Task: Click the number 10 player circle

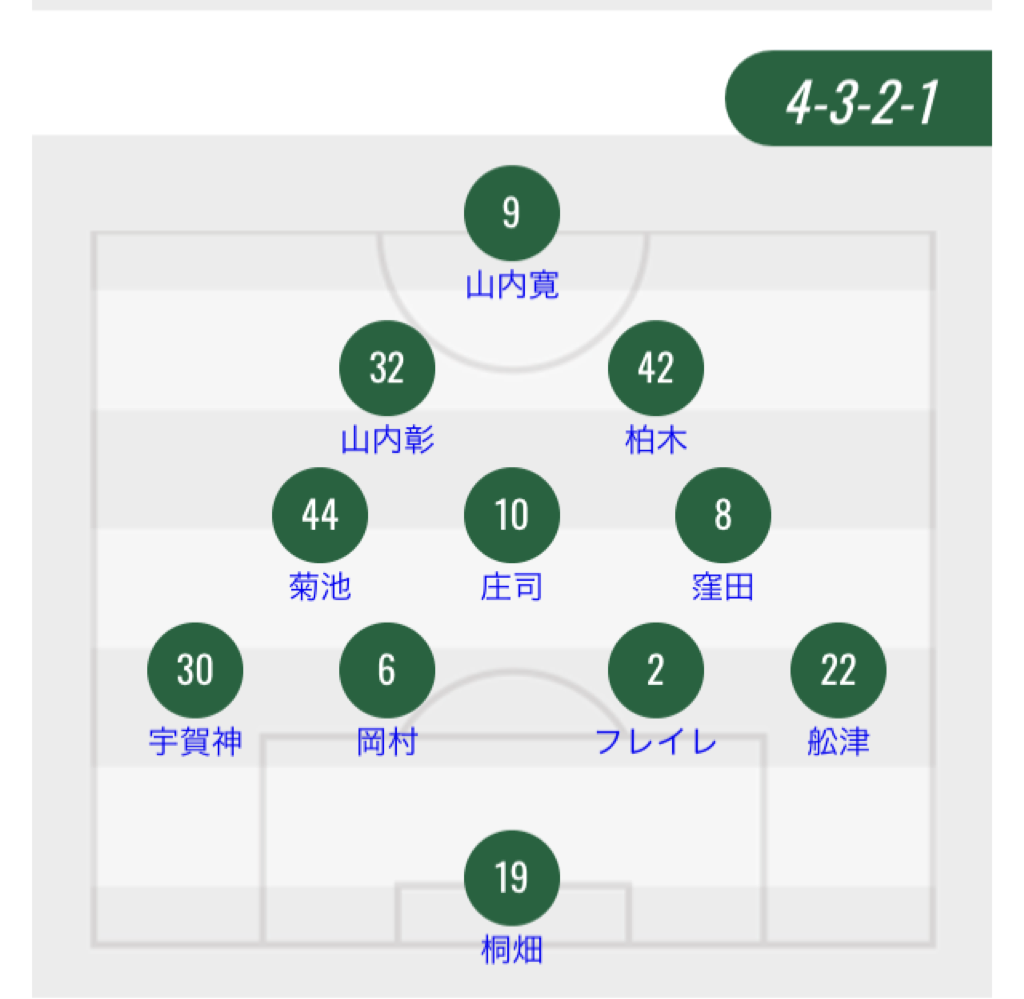Action: 511,515
